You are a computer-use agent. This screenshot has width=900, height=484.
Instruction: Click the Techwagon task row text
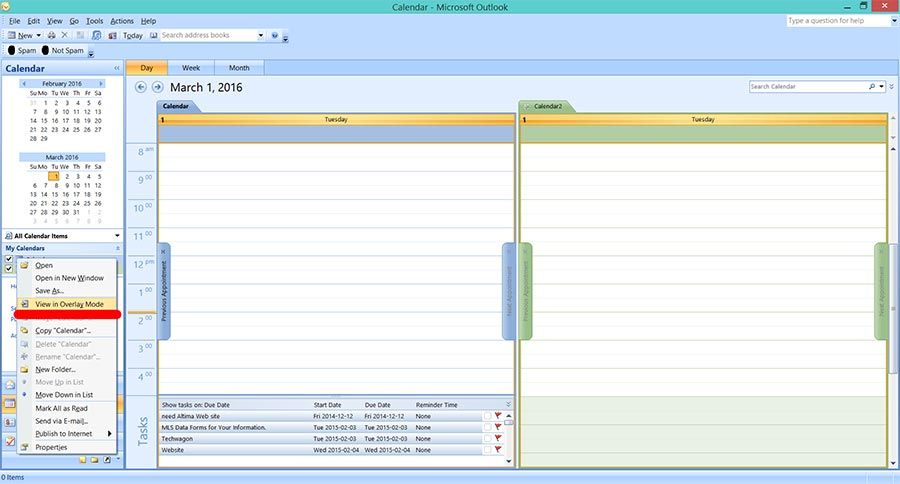(177, 439)
